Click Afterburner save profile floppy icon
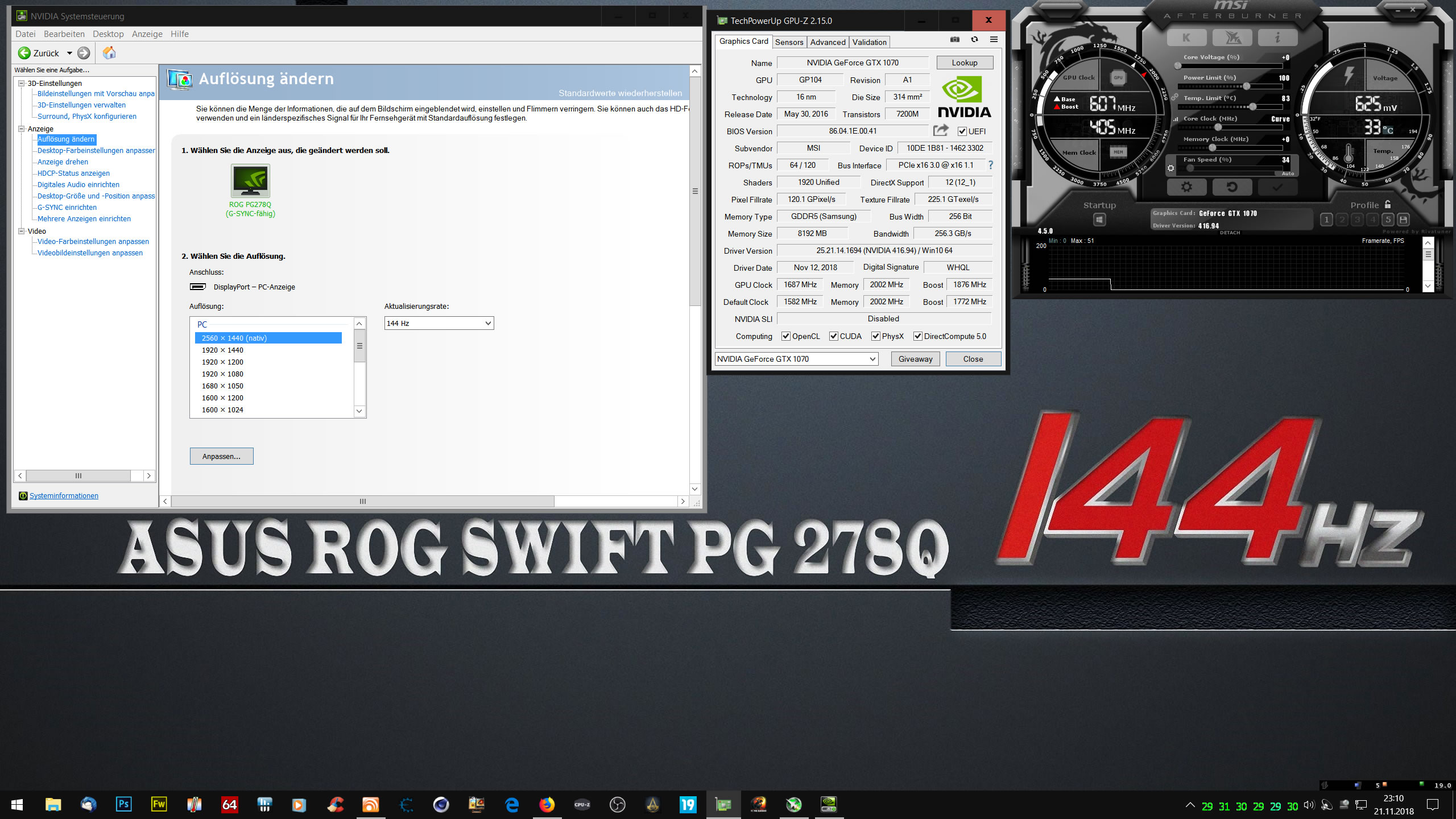This screenshot has width=1456, height=819. pos(1403,220)
